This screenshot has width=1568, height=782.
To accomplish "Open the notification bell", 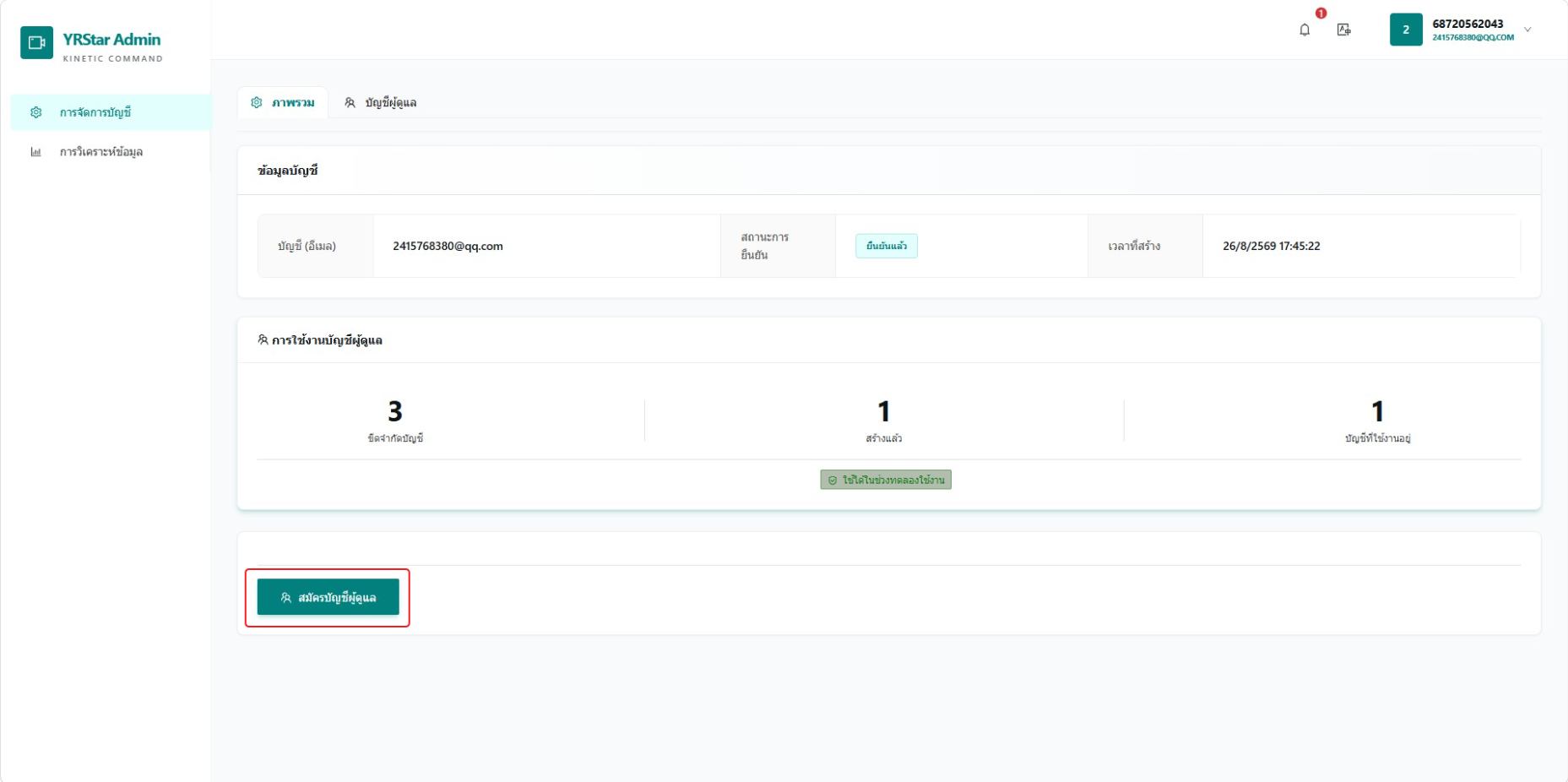I will (x=1305, y=30).
